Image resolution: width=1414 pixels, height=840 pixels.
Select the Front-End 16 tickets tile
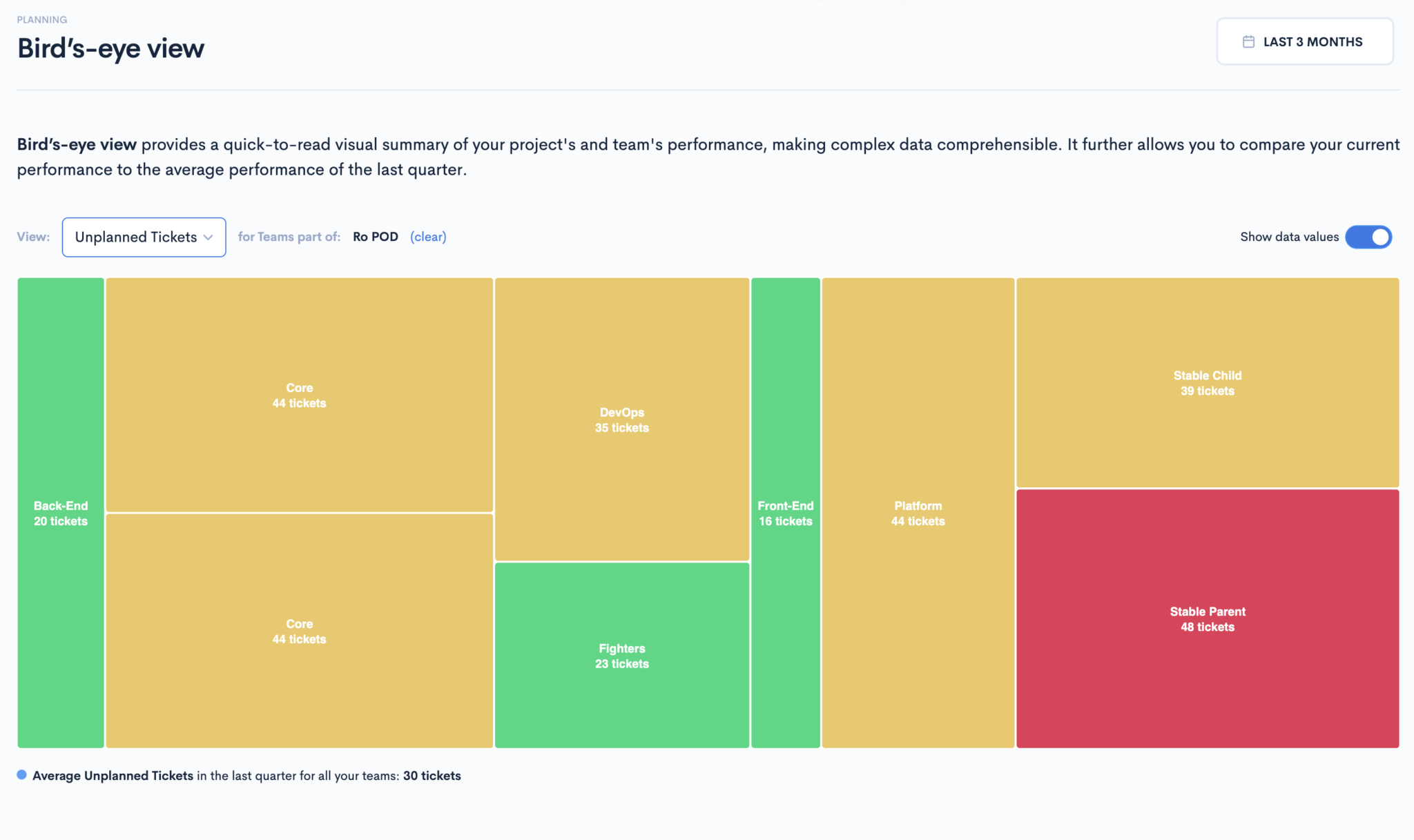click(x=786, y=513)
